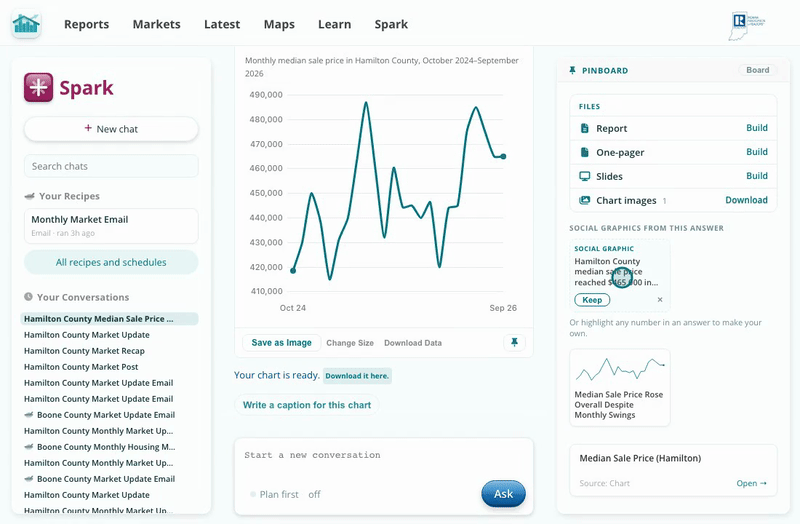The height and width of the screenshot is (524, 800).
Task: Open the Maps page
Action: click(x=279, y=24)
